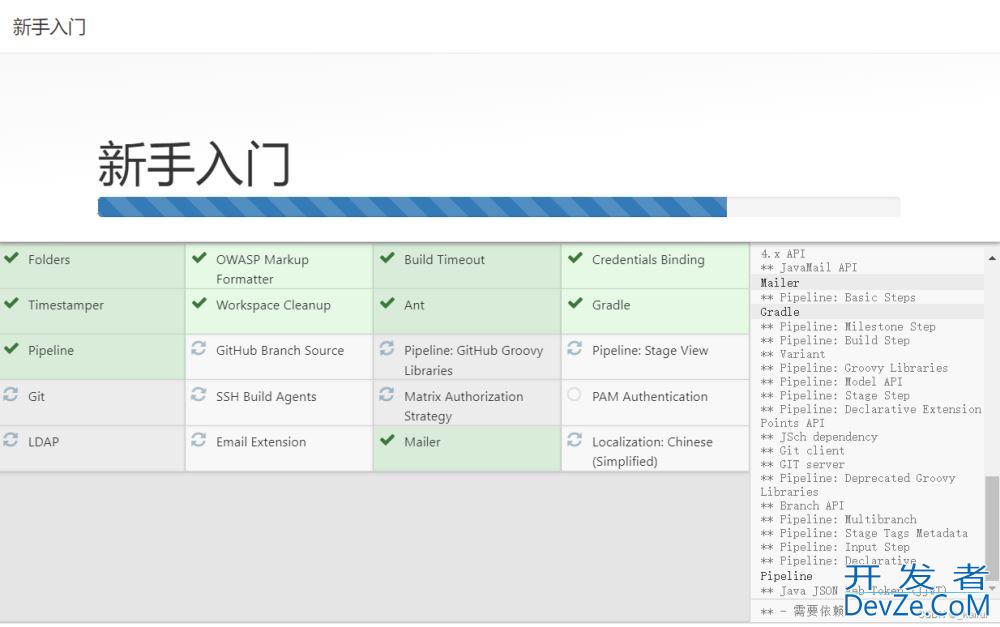Screen dimensions: 1000x627
Task: Click the refresh spinner beside GitHub Branch Source
Action: [198, 348]
